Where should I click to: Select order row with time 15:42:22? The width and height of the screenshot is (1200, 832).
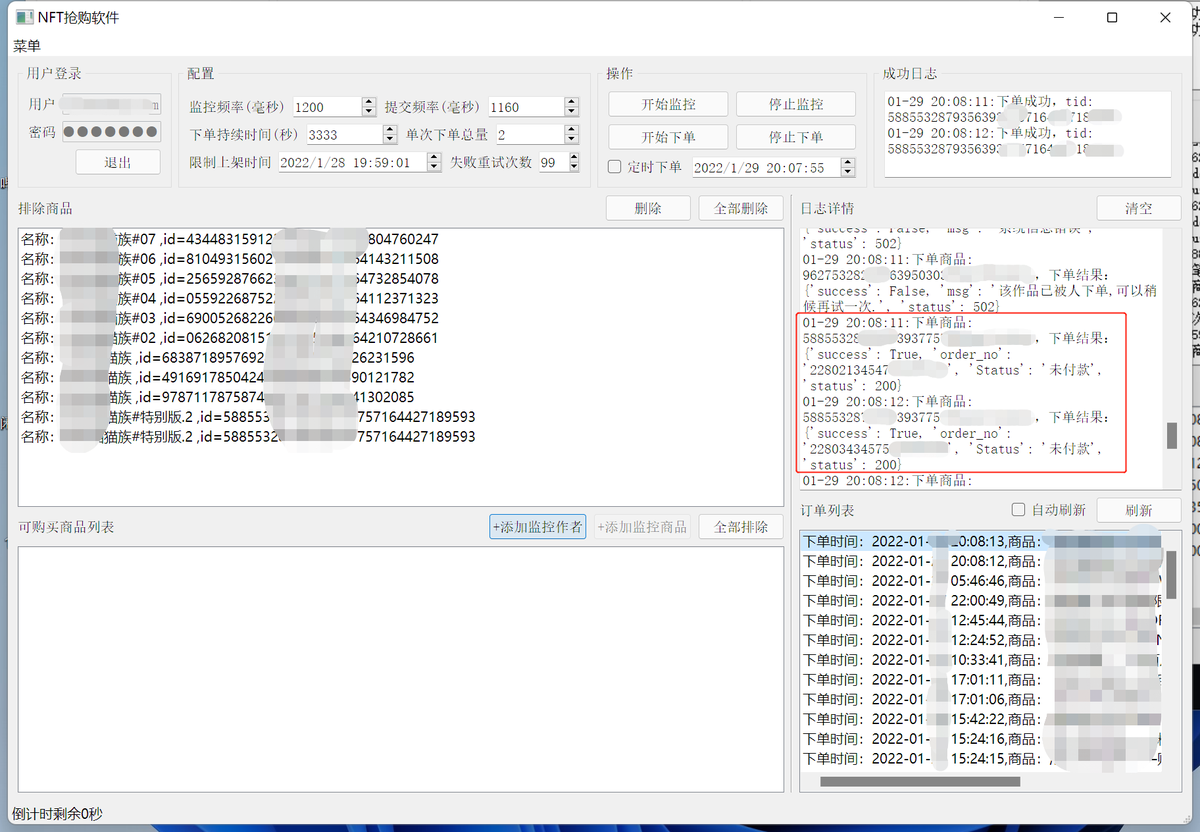(982, 719)
